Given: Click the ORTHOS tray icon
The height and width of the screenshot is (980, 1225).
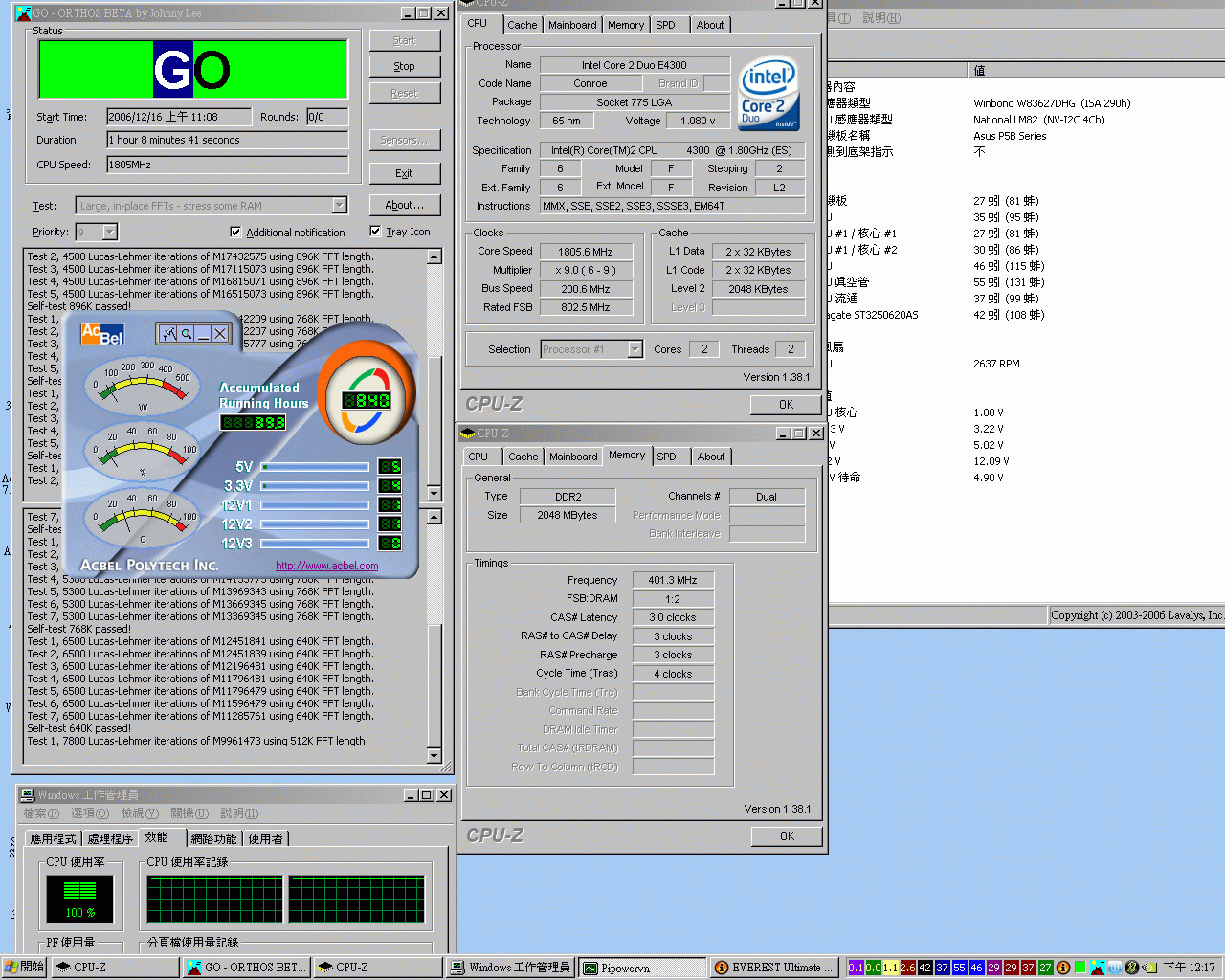Looking at the screenshot, I should (x=1098, y=968).
